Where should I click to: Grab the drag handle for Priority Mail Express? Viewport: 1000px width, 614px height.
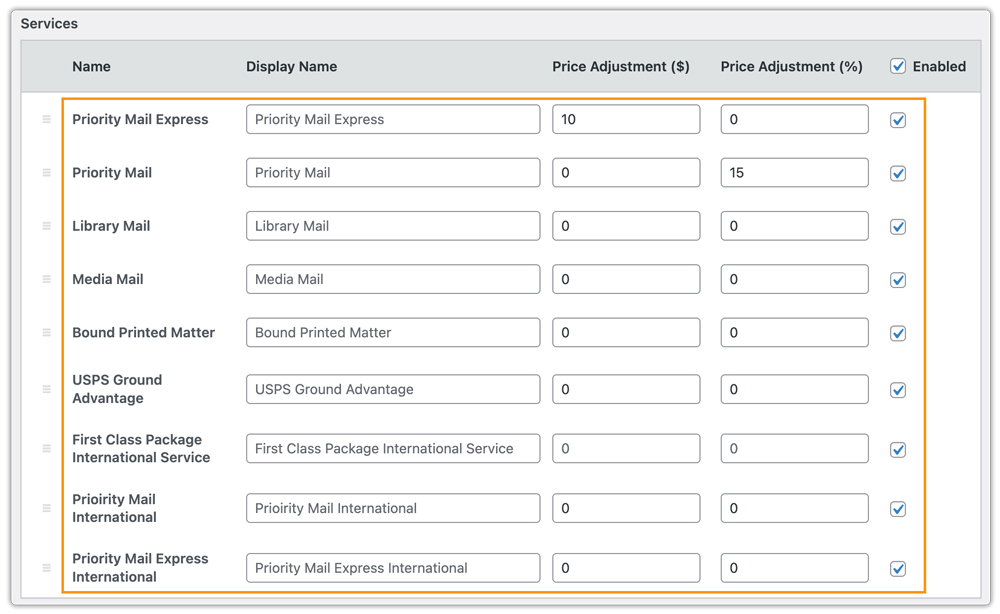[x=47, y=119]
